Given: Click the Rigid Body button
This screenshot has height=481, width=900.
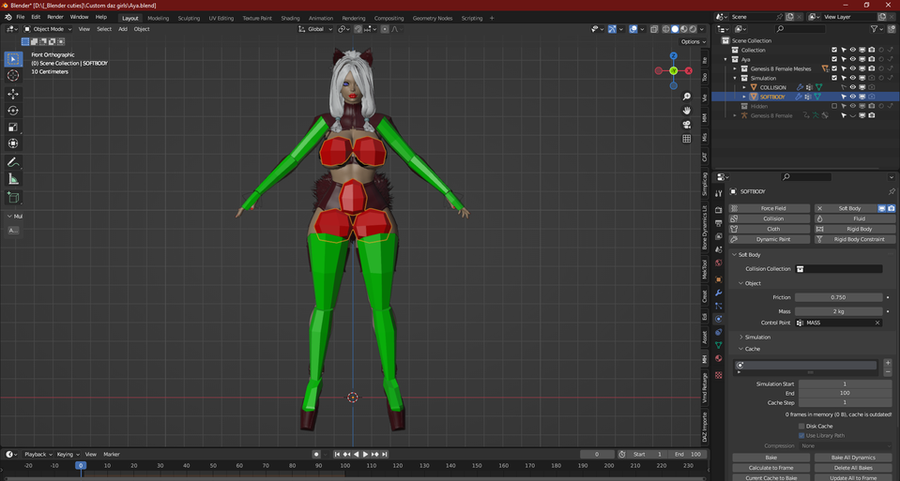Looking at the screenshot, I should (x=855, y=229).
